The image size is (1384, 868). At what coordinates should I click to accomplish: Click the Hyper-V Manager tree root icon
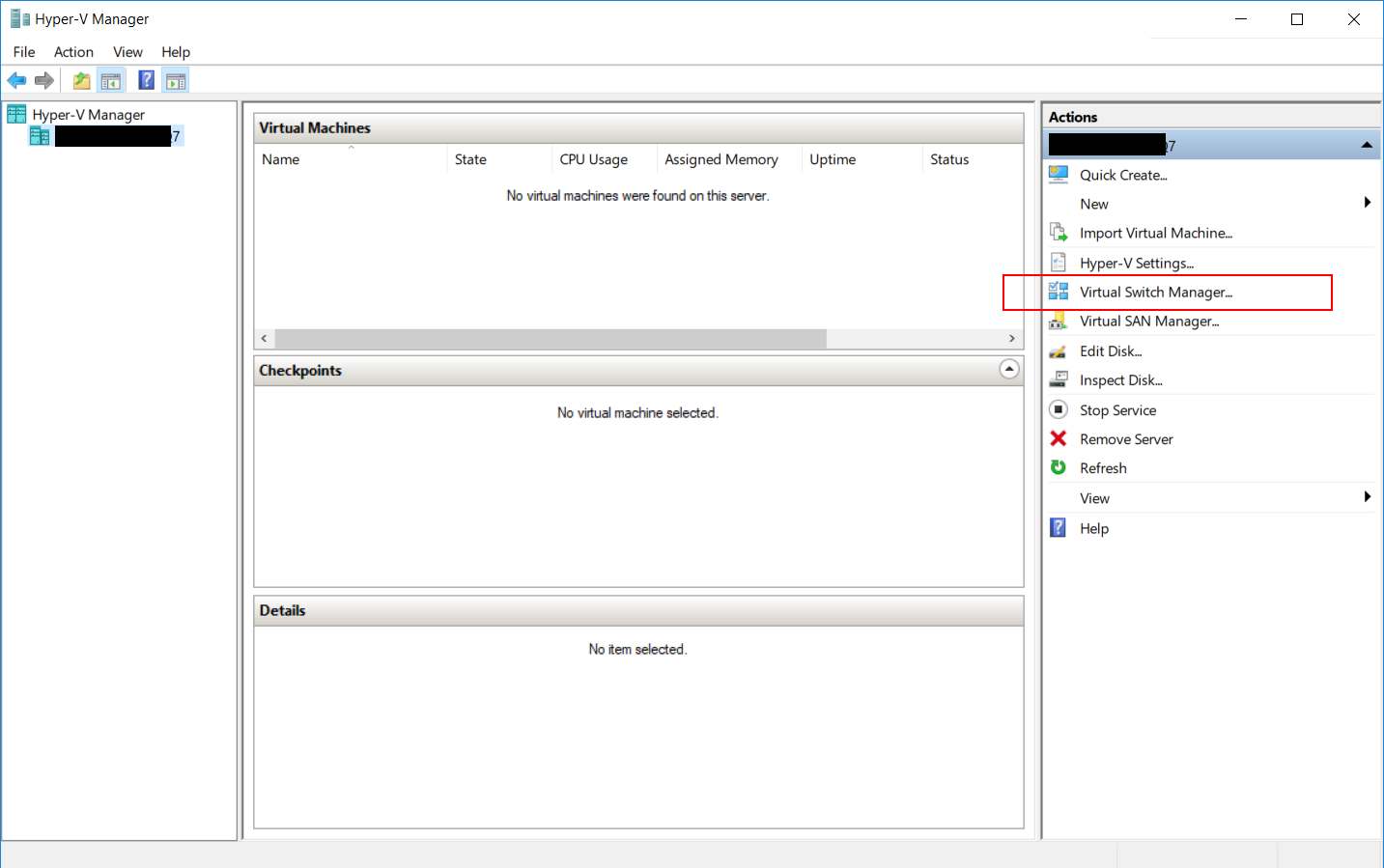tap(16, 114)
